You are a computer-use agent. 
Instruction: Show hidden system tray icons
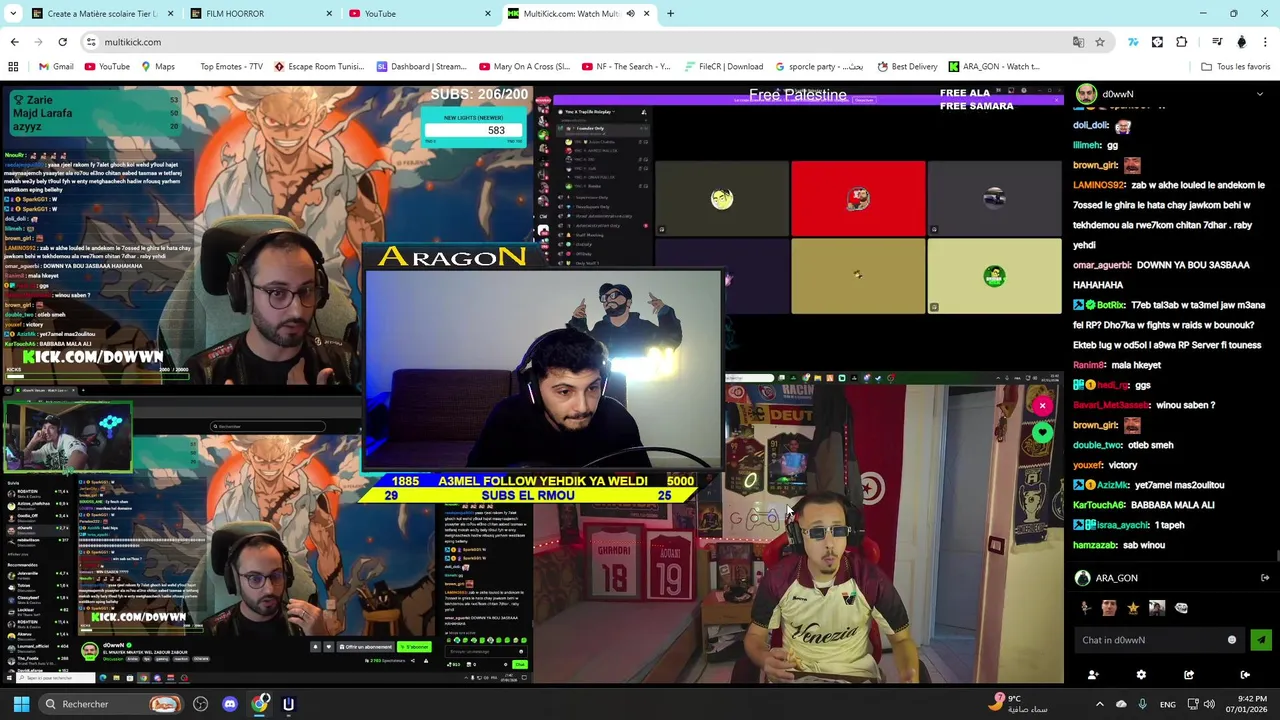pyautogui.click(x=1099, y=704)
